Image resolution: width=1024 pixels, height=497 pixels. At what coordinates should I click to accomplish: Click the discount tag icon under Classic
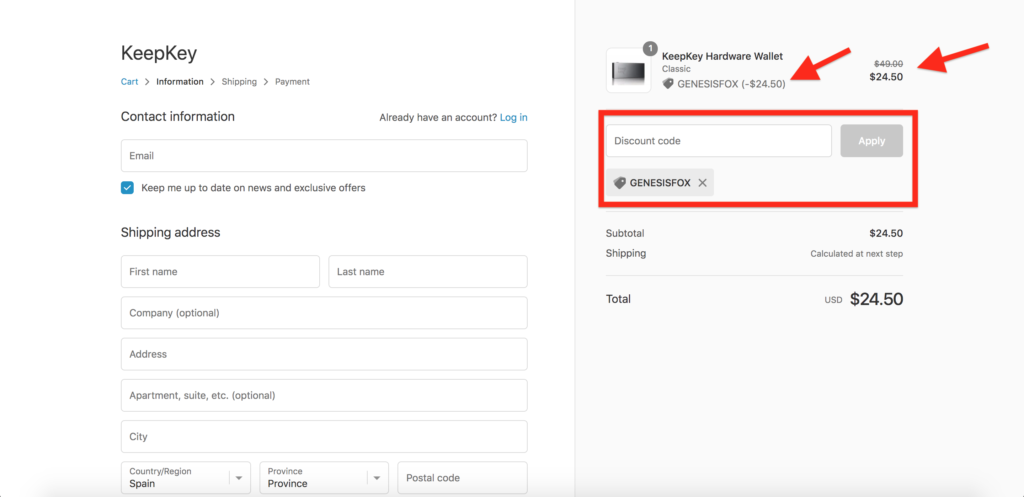[x=667, y=84]
